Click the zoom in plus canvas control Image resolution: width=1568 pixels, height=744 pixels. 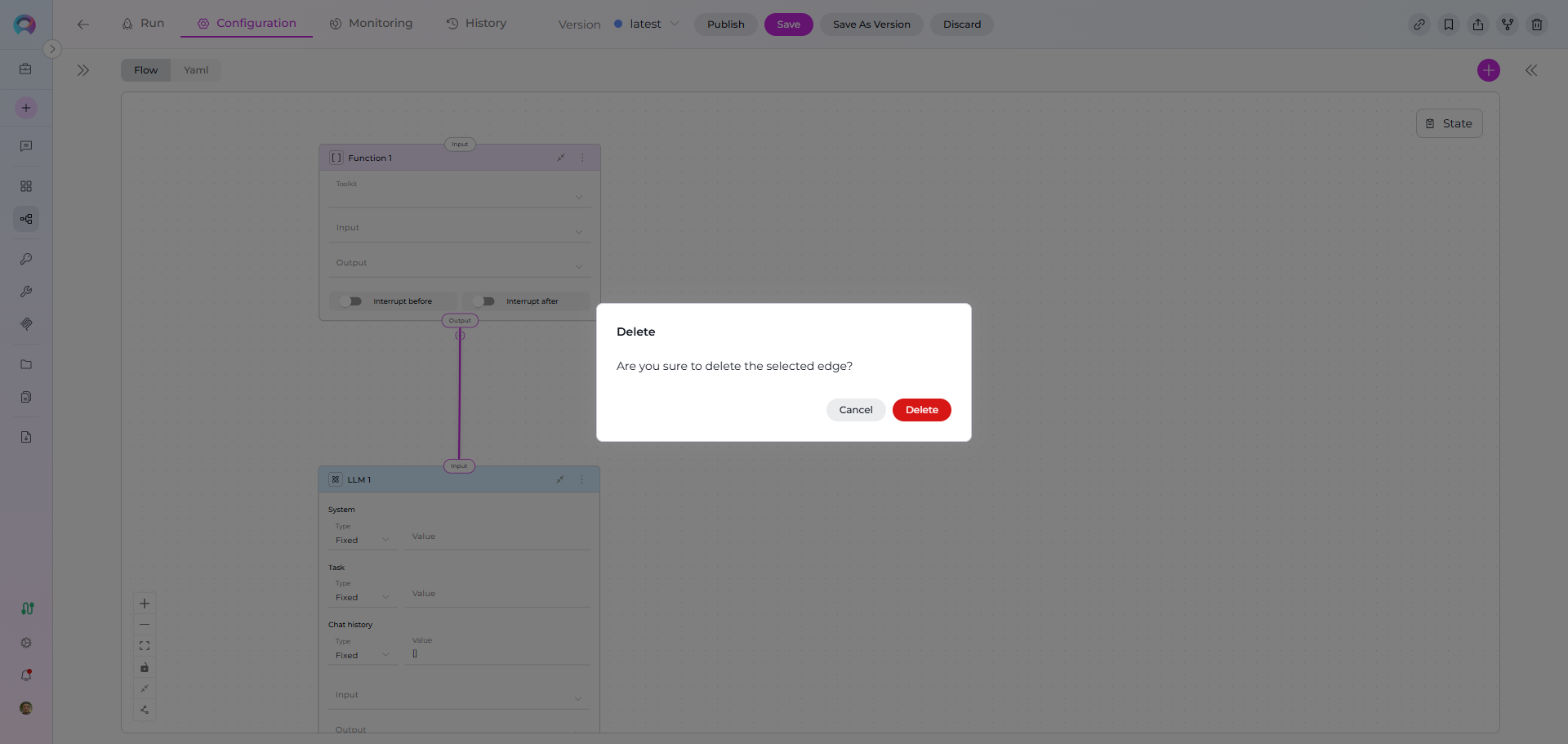(x=145, y=604)
